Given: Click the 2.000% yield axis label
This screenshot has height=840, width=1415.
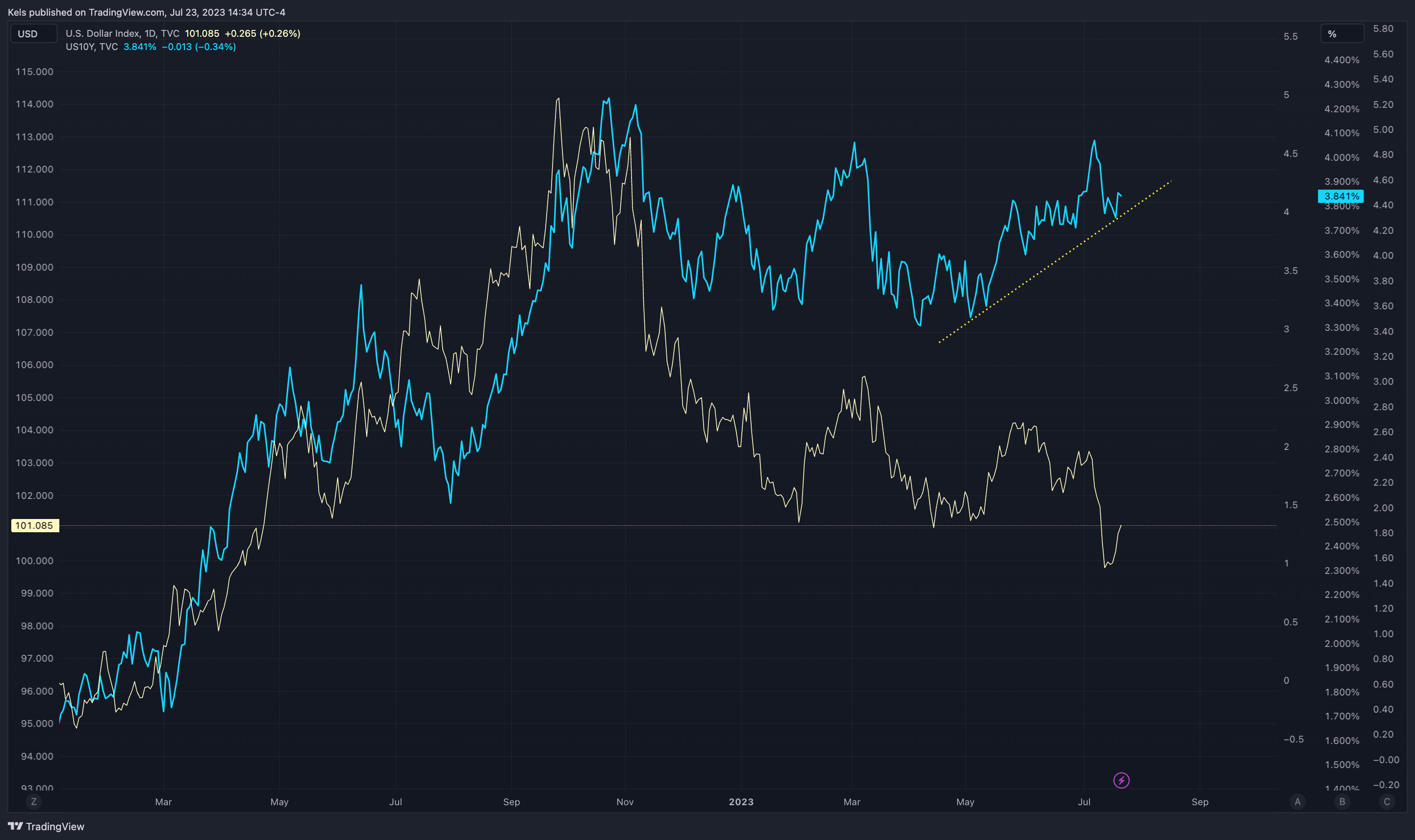Looking at the screenshot, I should (x=1342, y=643).
